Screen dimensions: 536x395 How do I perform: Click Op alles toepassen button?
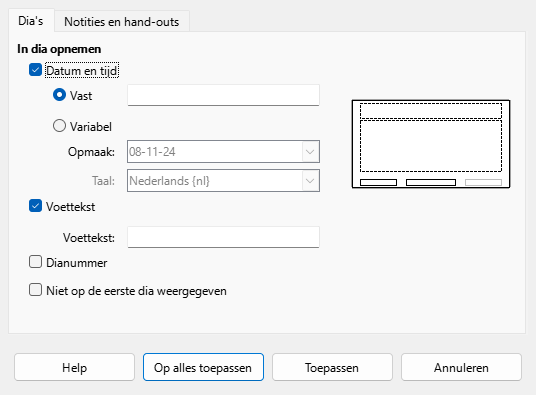(203, 367)
